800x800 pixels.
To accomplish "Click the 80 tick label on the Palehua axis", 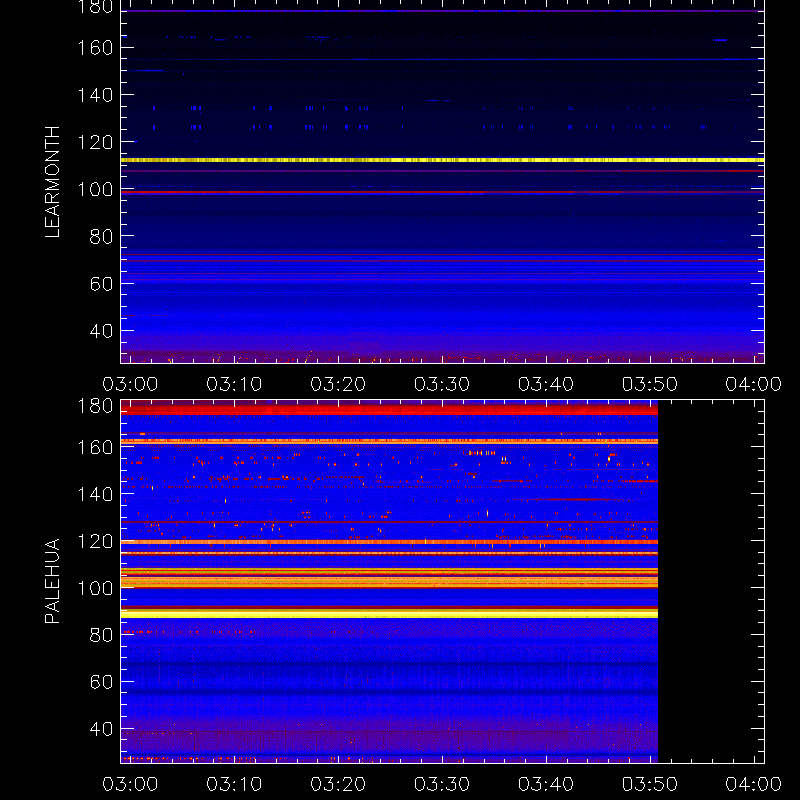I will (101, 635).
